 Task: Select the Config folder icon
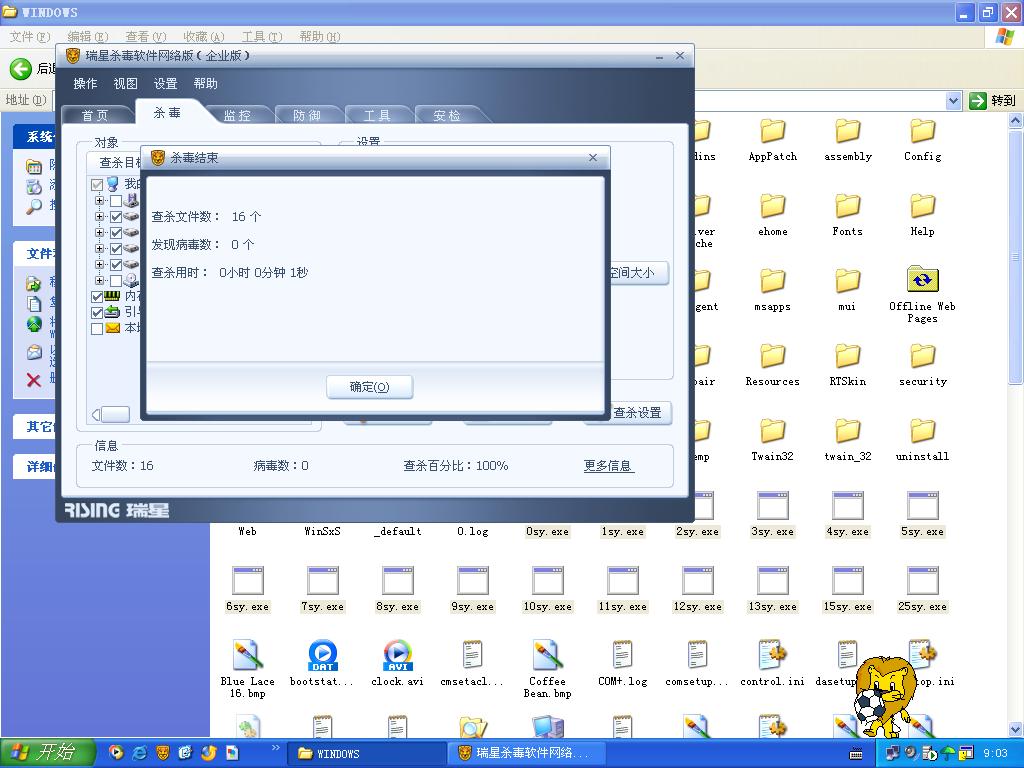coord(923,131)
